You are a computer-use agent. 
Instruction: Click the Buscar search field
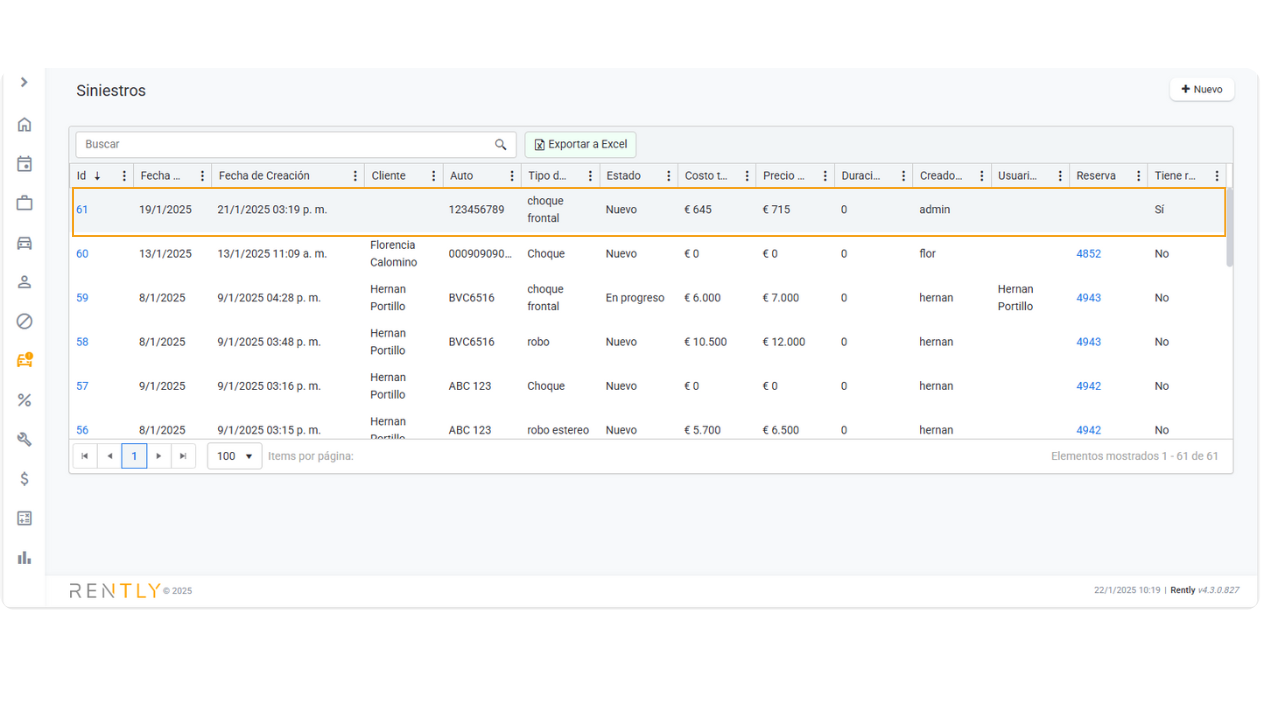(x=285, y=145)
